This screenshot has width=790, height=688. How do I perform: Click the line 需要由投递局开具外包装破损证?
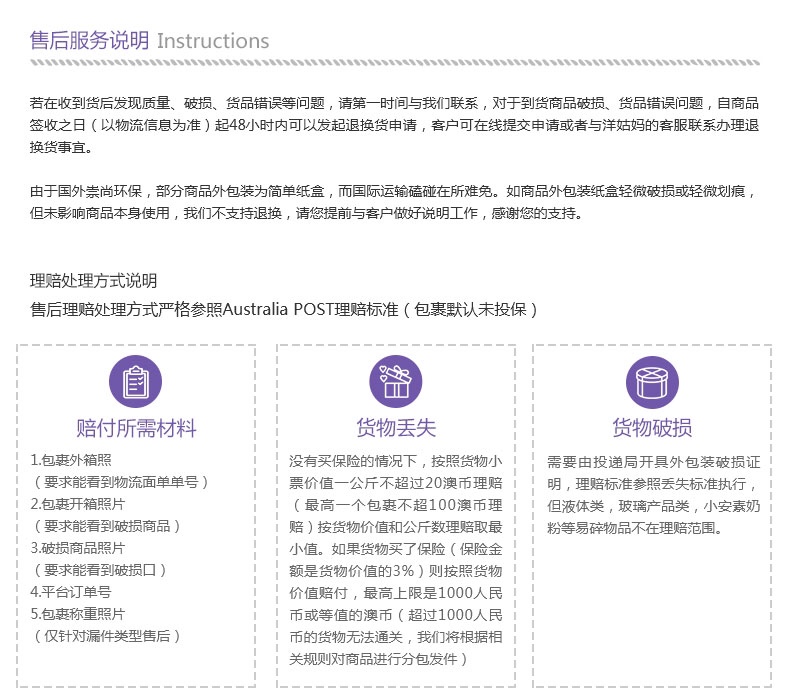[x=653, y=462]
